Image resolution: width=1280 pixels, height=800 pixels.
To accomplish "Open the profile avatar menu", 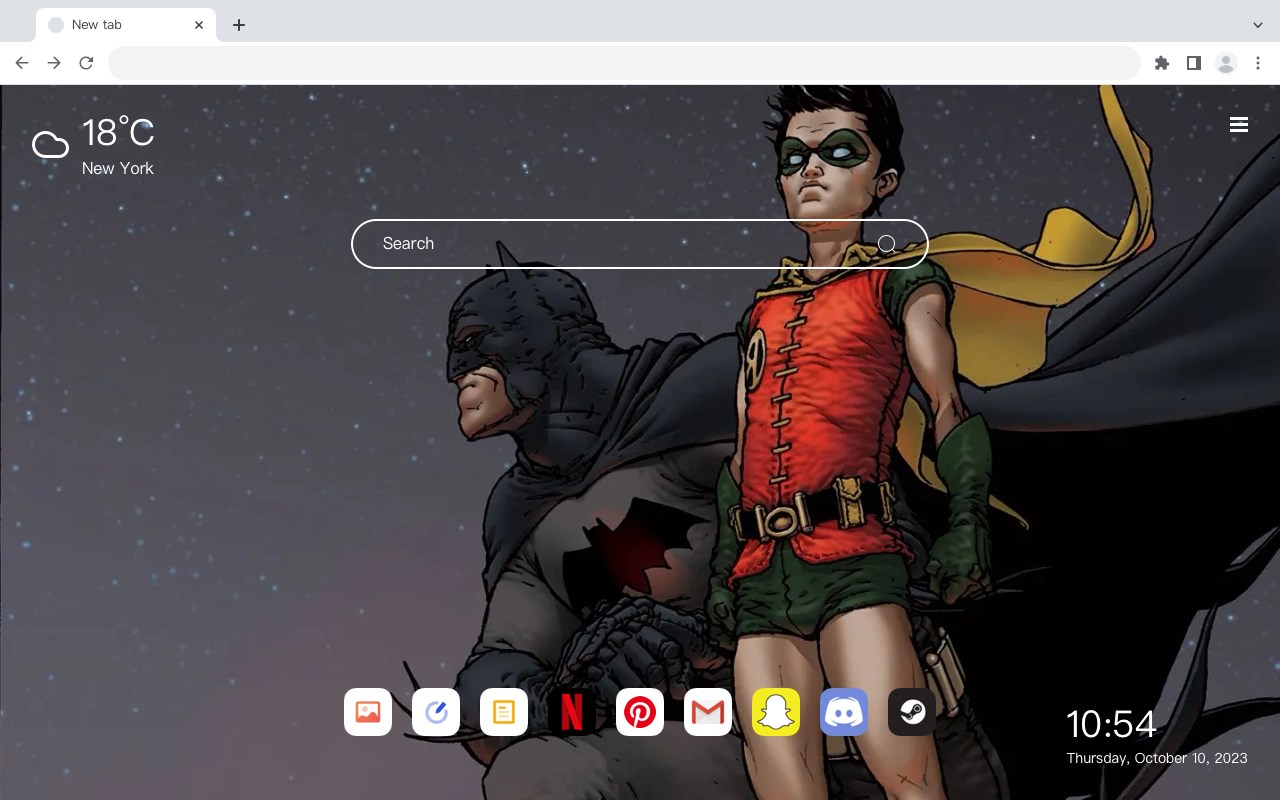I will click(x=1226, y=63).
